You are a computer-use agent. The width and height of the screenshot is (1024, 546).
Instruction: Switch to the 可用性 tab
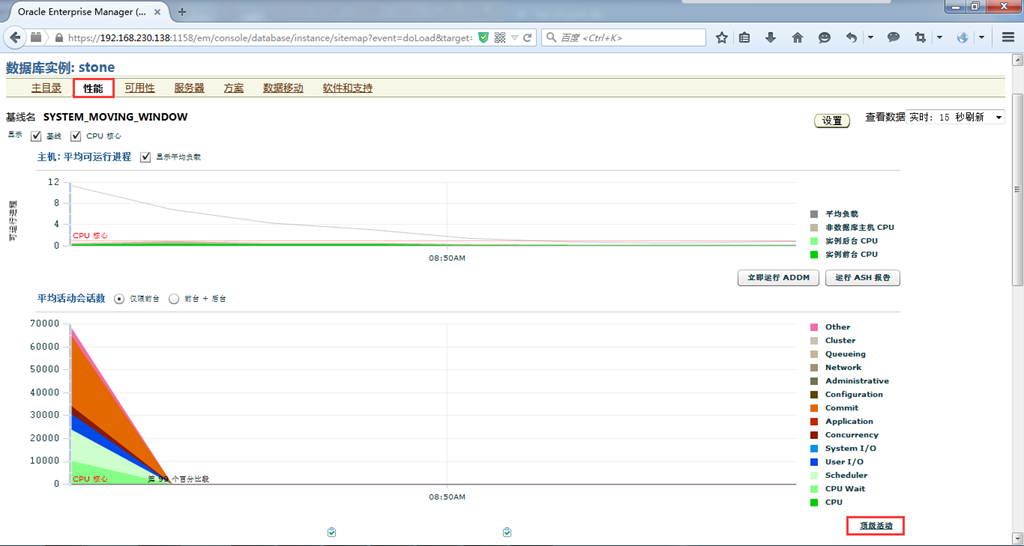140,88
